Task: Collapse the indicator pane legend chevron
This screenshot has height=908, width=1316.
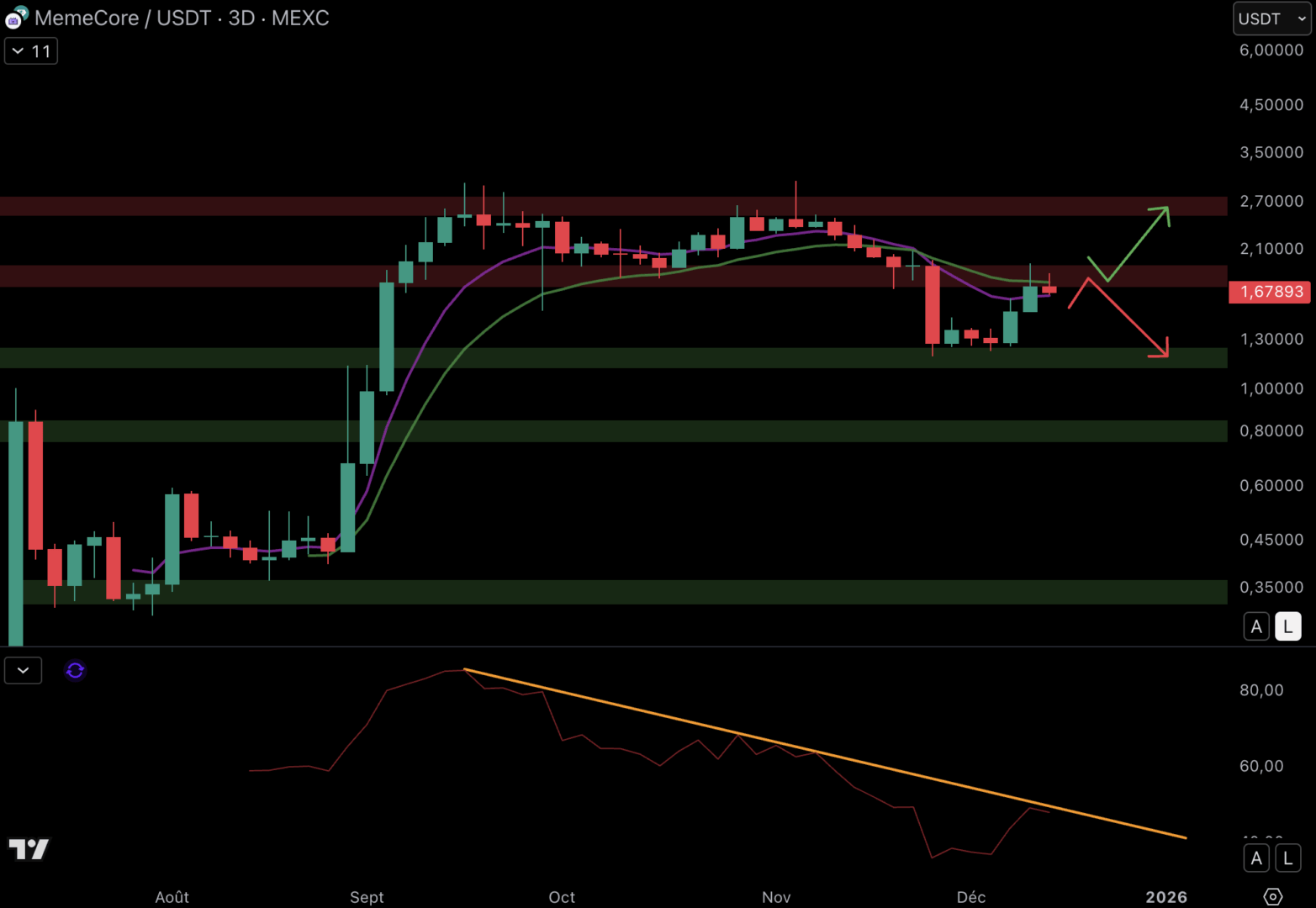Action: 23,670
